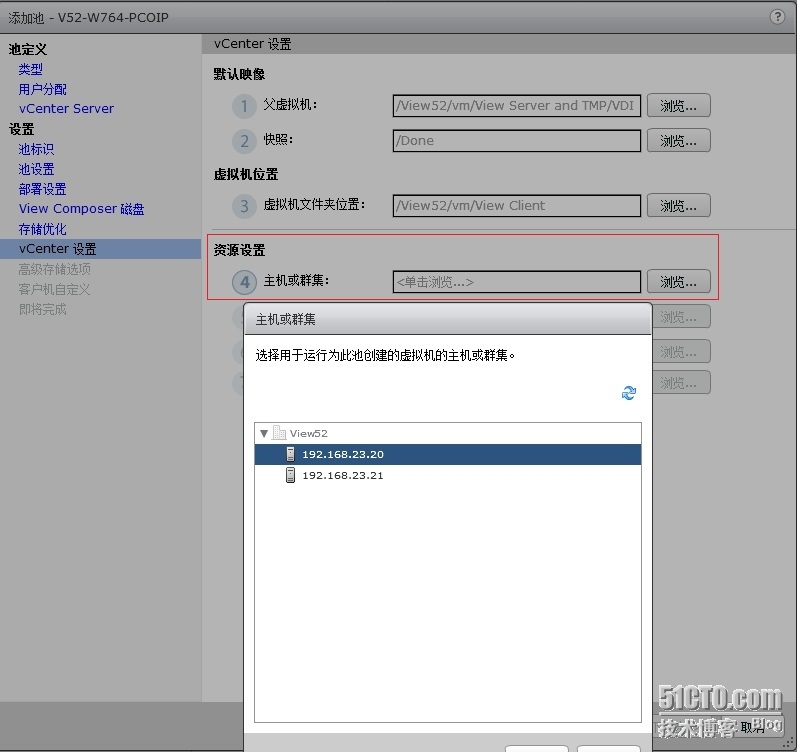The height and width of the screenshot is (752, 797).
Task: Click the 父虚拟机 path field
Action: (516, 106)
